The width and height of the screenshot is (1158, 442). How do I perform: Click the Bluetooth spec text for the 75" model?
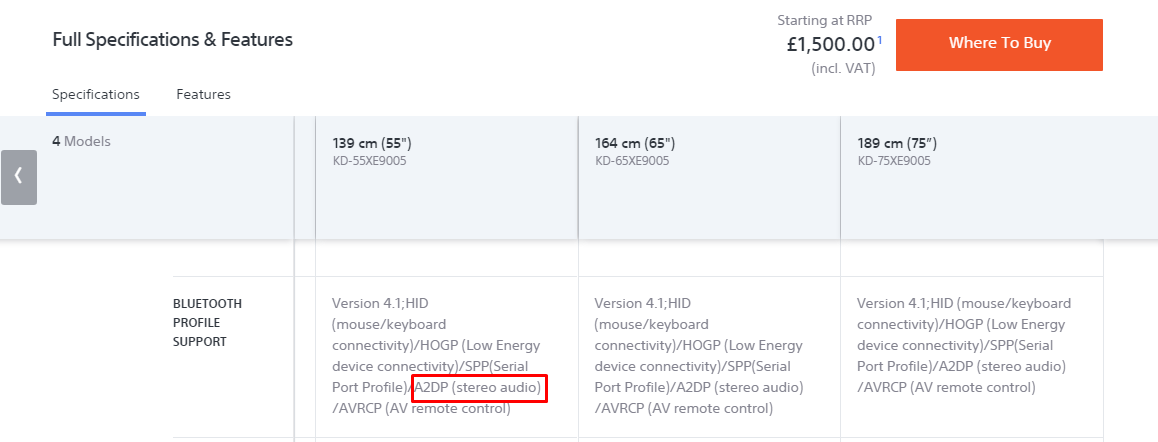click(x=964, y=345)
